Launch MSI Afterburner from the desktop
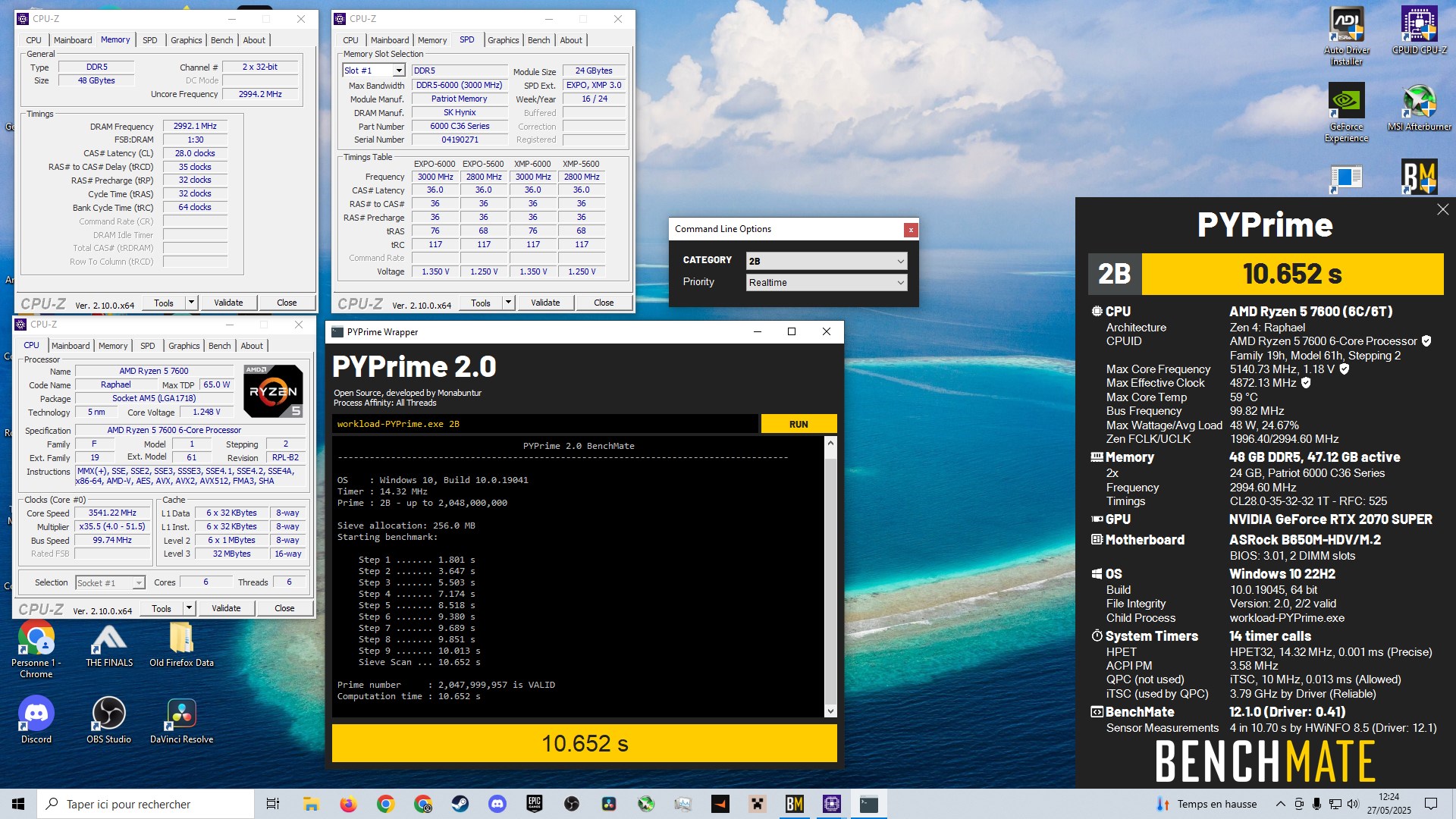The height and width of the screenshot is (819, 1456). pos(1419,107)
